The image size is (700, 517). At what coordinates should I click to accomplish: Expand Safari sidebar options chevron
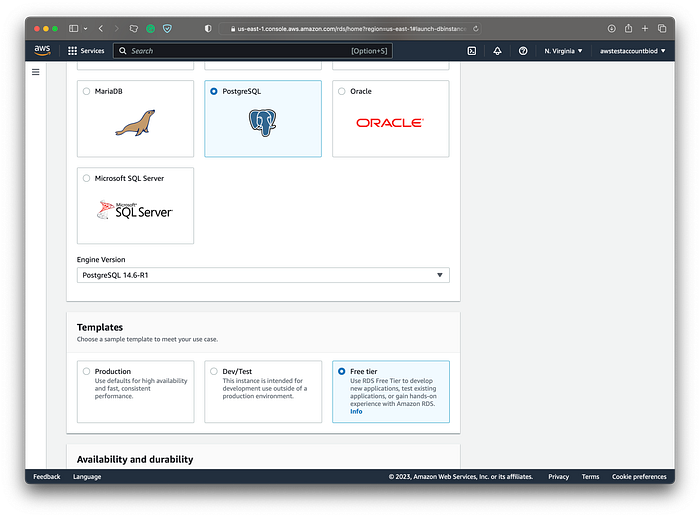pyautogui.click(x=86, y=29)
